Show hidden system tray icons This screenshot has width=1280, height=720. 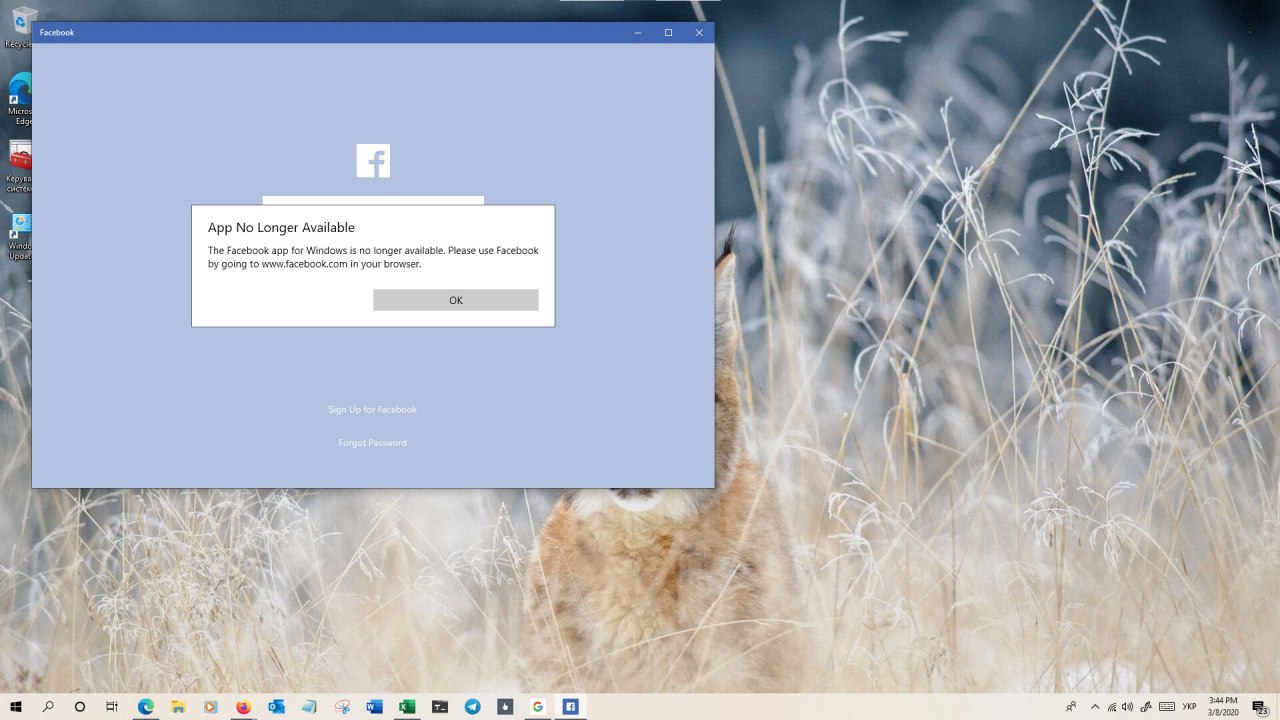1095,706
